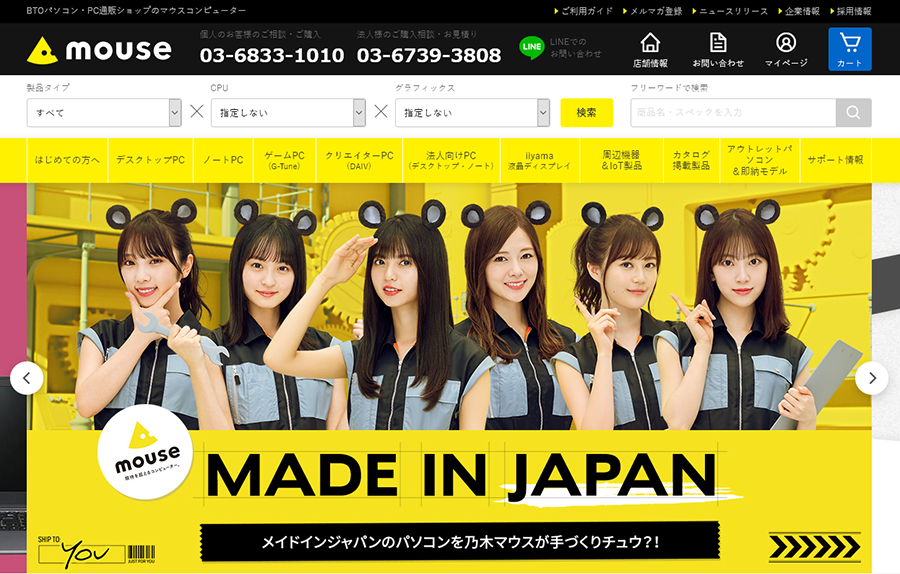Click the black chevron arrows on banner

click(814, 546)
